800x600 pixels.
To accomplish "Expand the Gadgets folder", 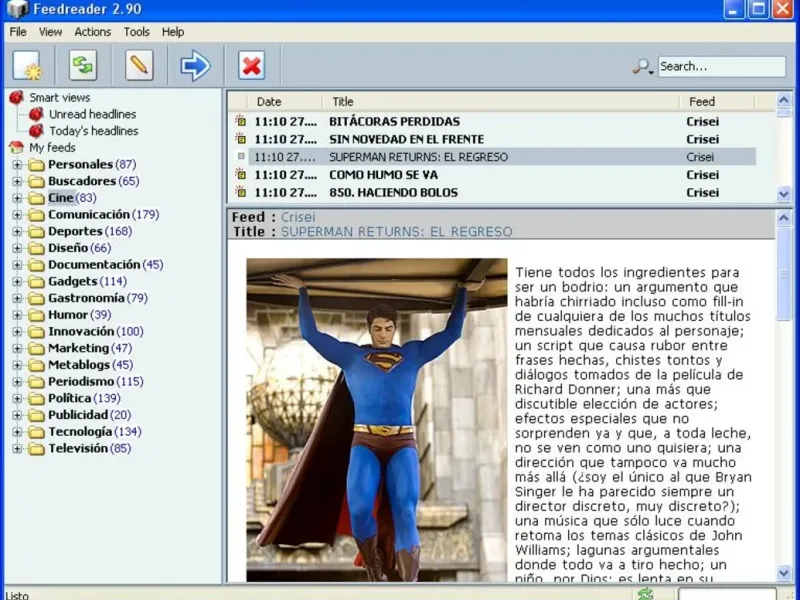I will [17, 282].
